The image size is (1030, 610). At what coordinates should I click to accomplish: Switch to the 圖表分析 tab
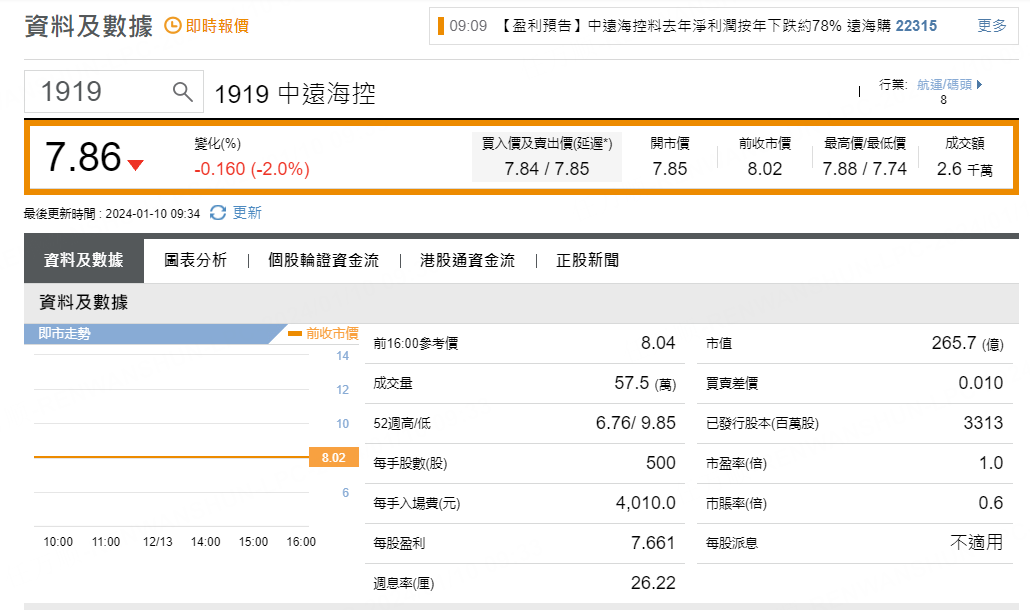coord(195,261)
